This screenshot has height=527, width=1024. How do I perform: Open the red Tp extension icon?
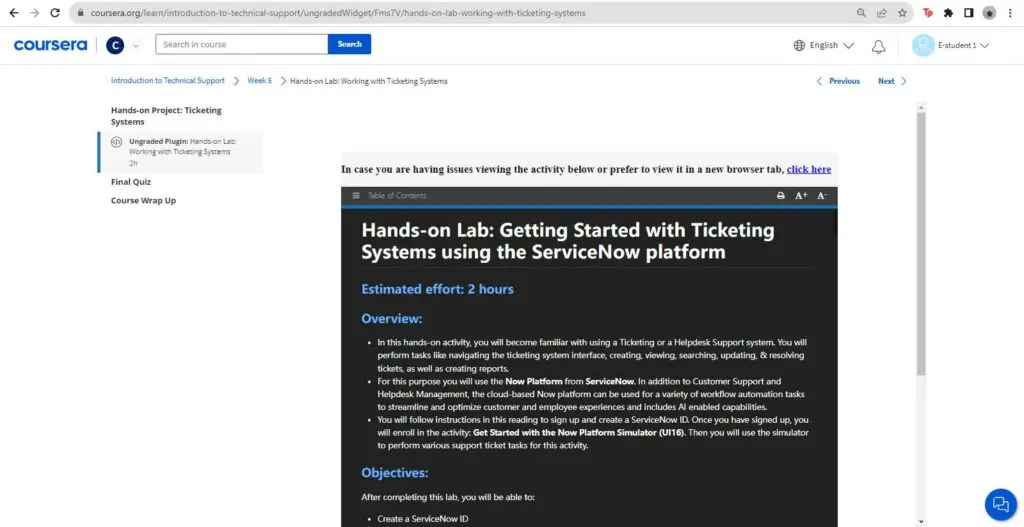pyautogui.click(x=928, y=13)
